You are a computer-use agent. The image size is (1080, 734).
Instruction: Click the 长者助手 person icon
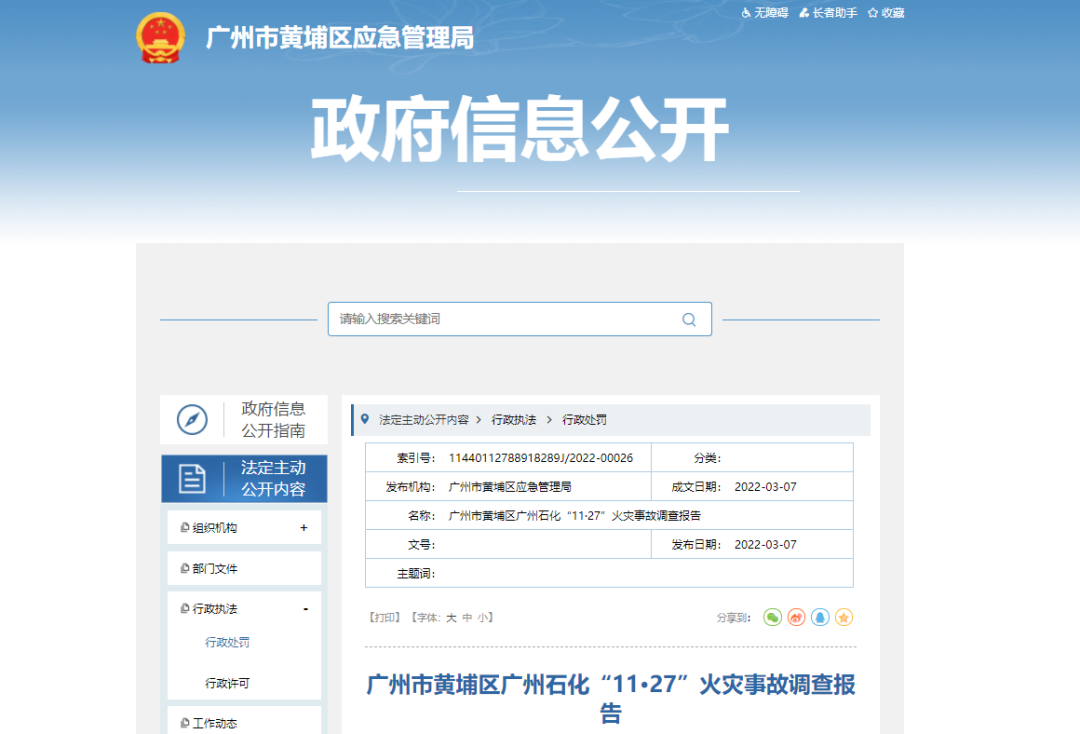[x=804, y=13]
